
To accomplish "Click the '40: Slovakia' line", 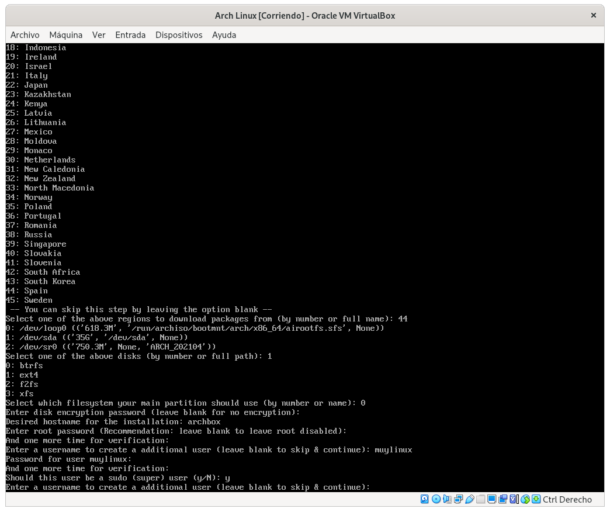I will tap(33, 253).
